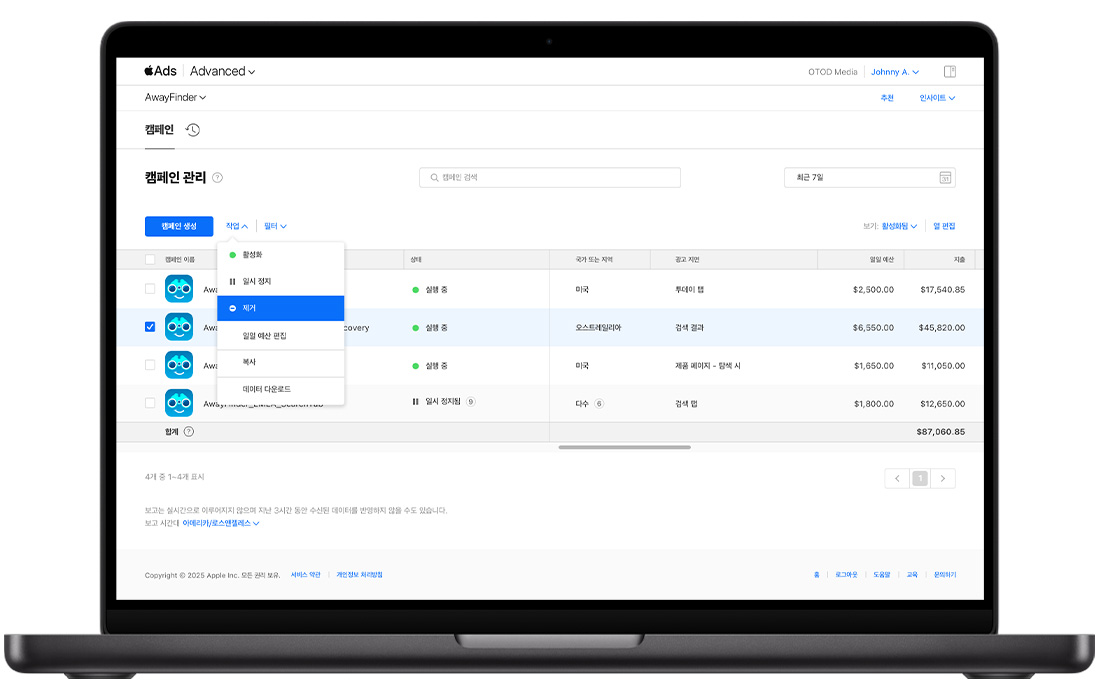
Task: Click the 캠페인 생성 button
Action: [x=178, y=227]
